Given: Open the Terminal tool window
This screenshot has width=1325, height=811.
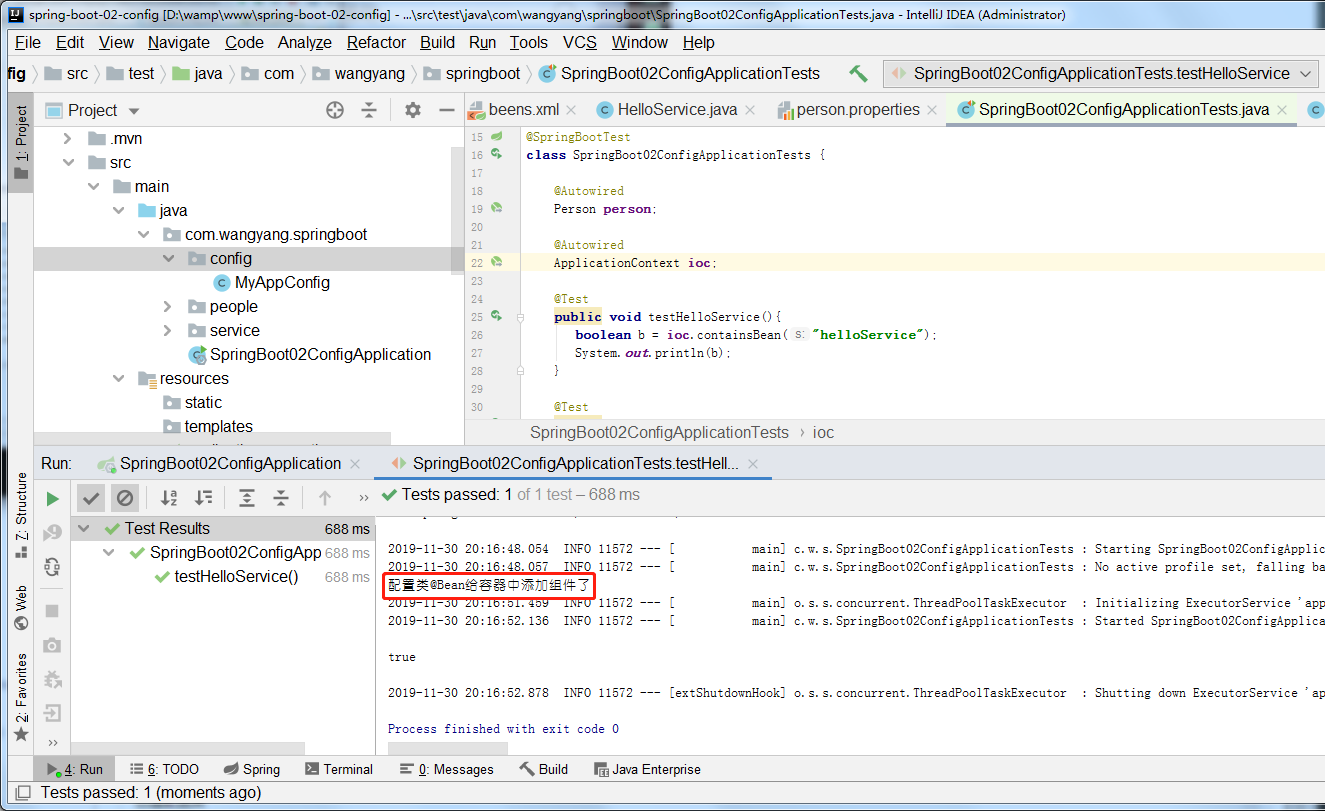Looking at the screenshot, I should (339, 769).
